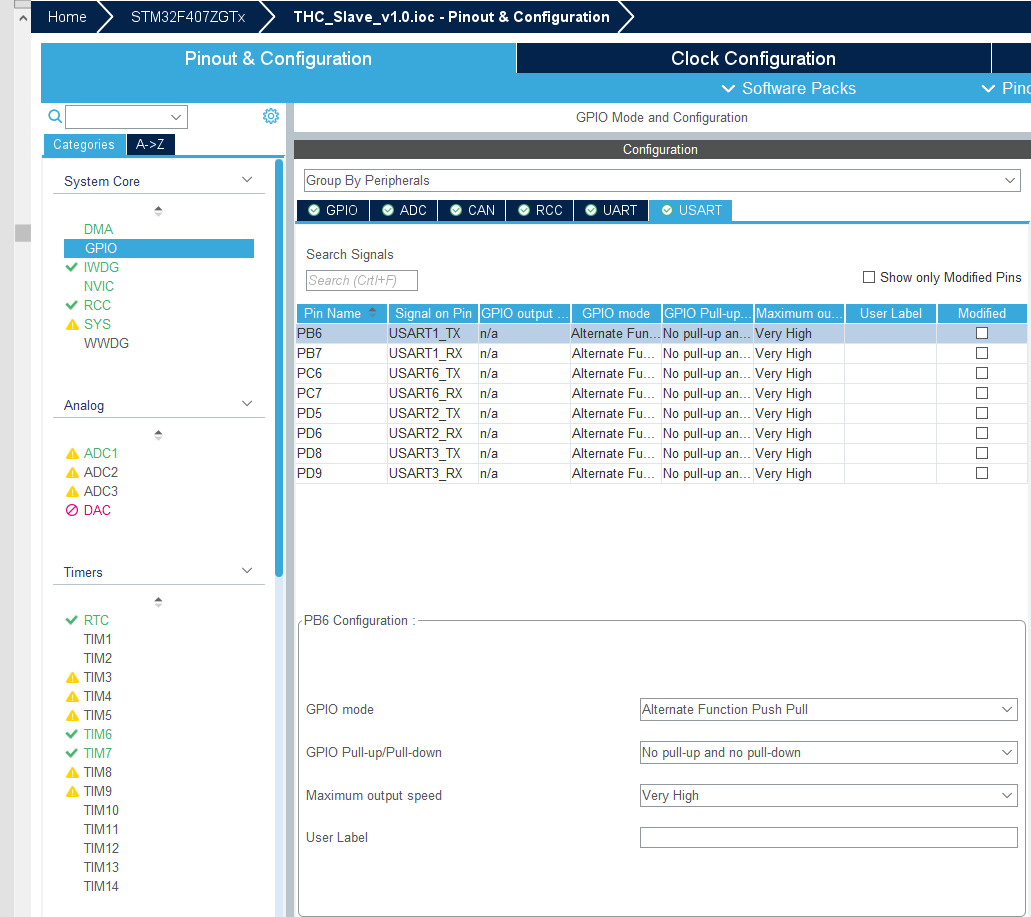Screen dimensions: 1031x917
Task: Click the ADC1 warning icon
Action: point(72,454)
